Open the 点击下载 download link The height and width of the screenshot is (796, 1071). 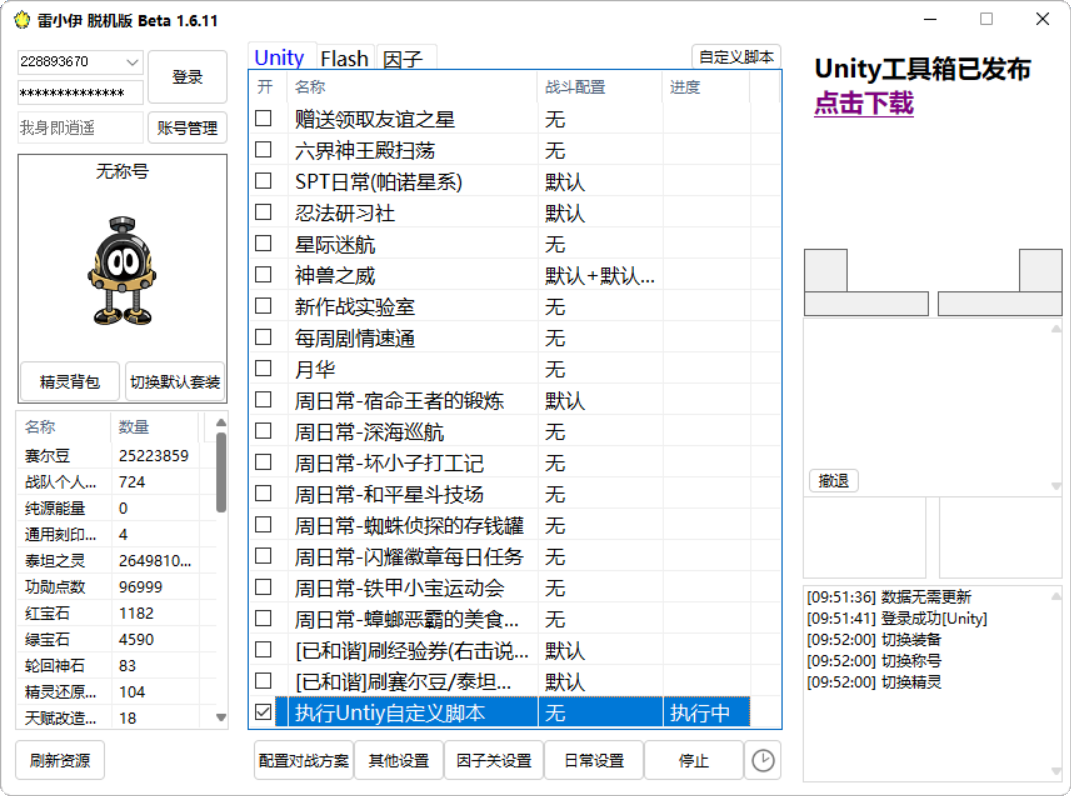point(863,104)
